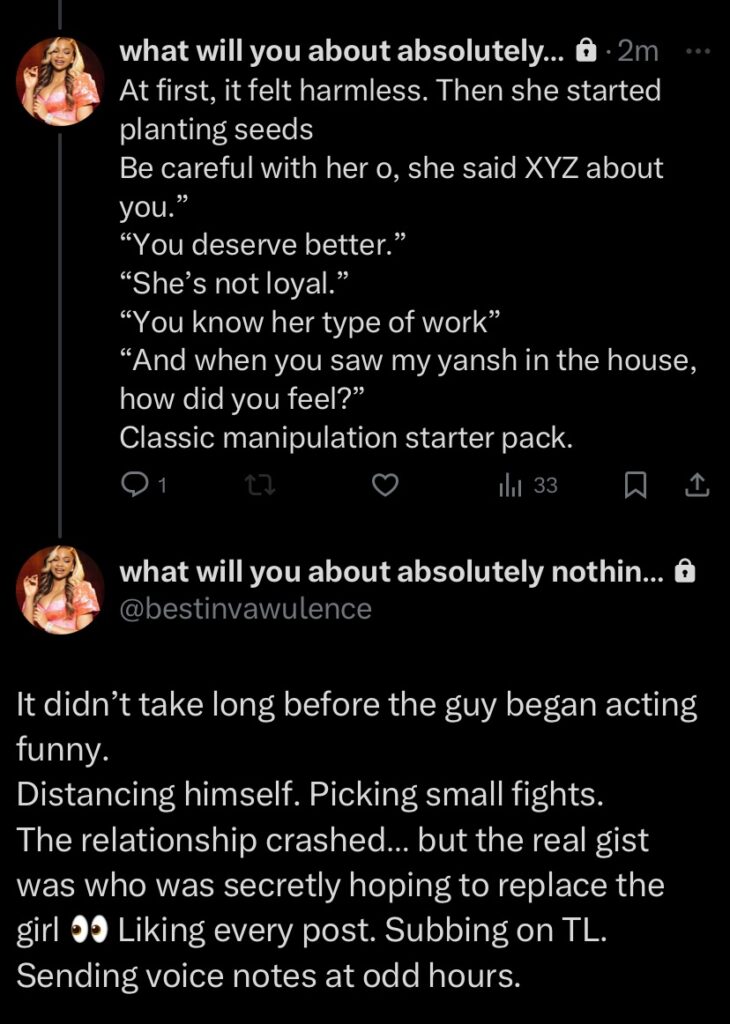Tap the top tweet's truncated display name
The image size is (730, 1024).
point(342,50)
